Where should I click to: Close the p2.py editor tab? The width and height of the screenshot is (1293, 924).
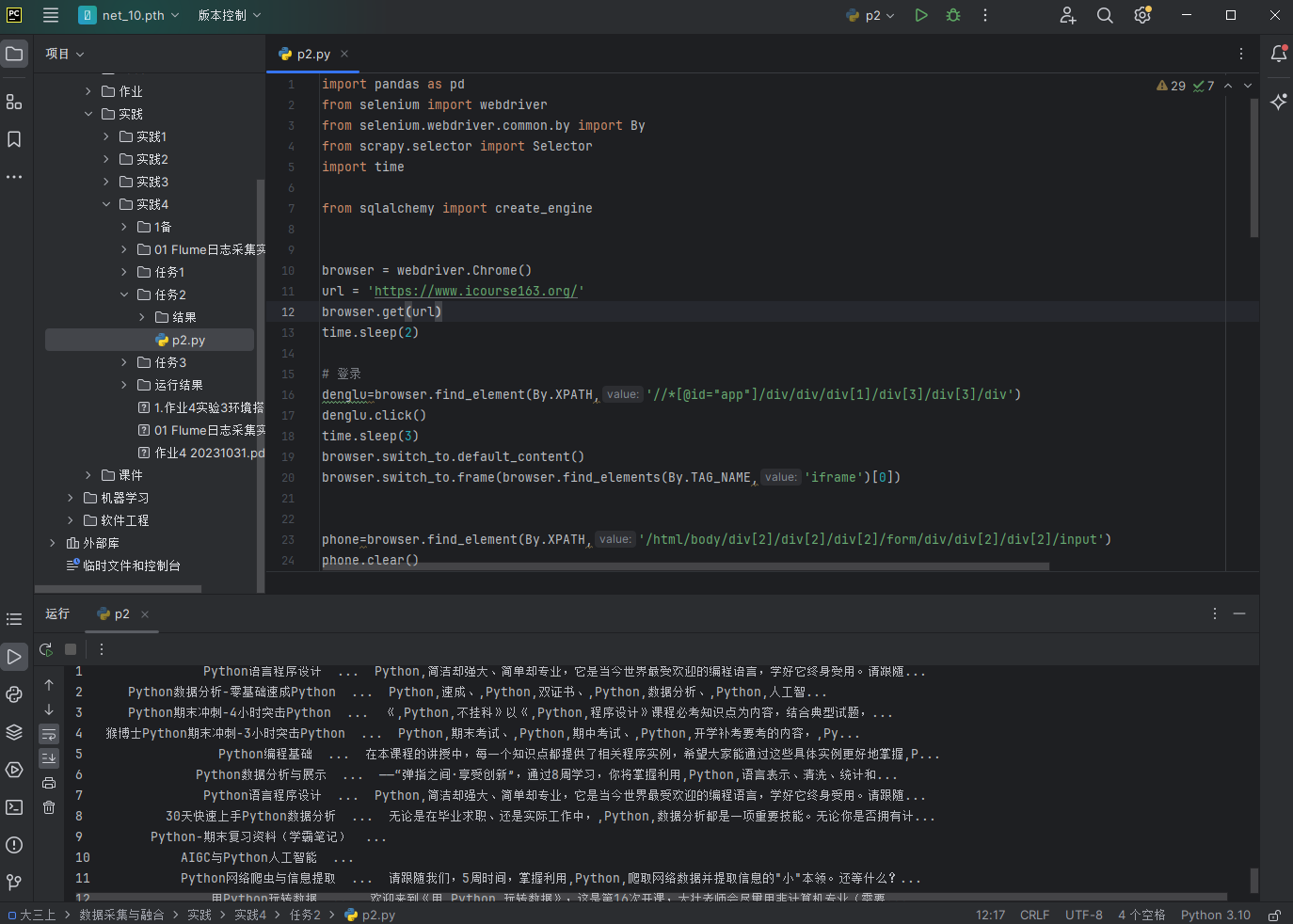point(344,54)
